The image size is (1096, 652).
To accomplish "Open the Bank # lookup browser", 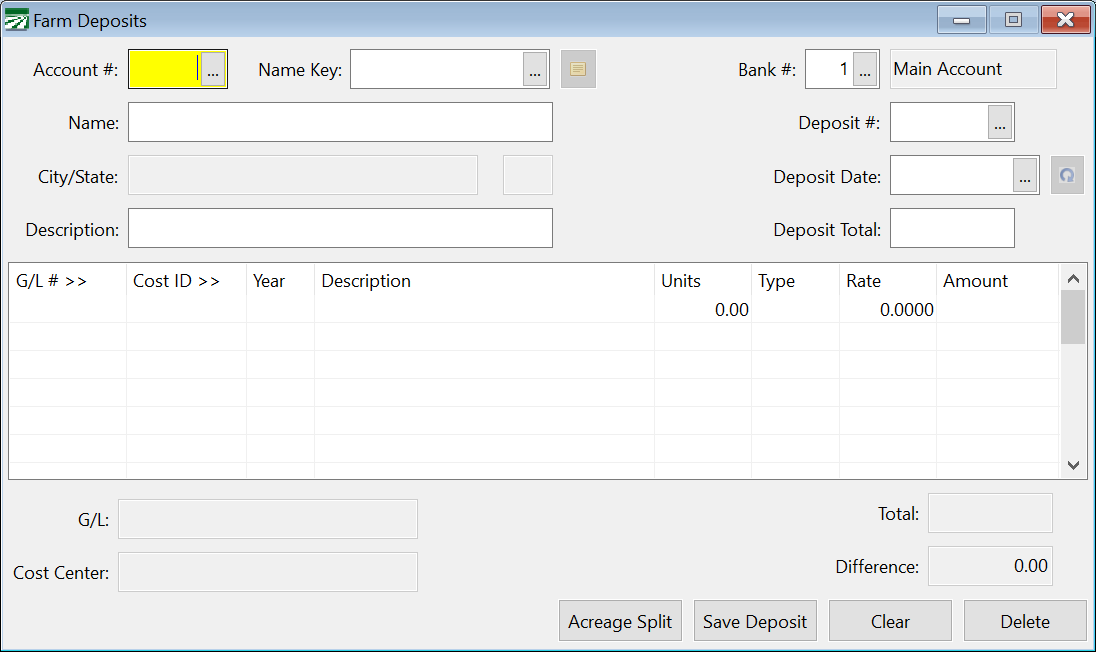I will 864,68.
